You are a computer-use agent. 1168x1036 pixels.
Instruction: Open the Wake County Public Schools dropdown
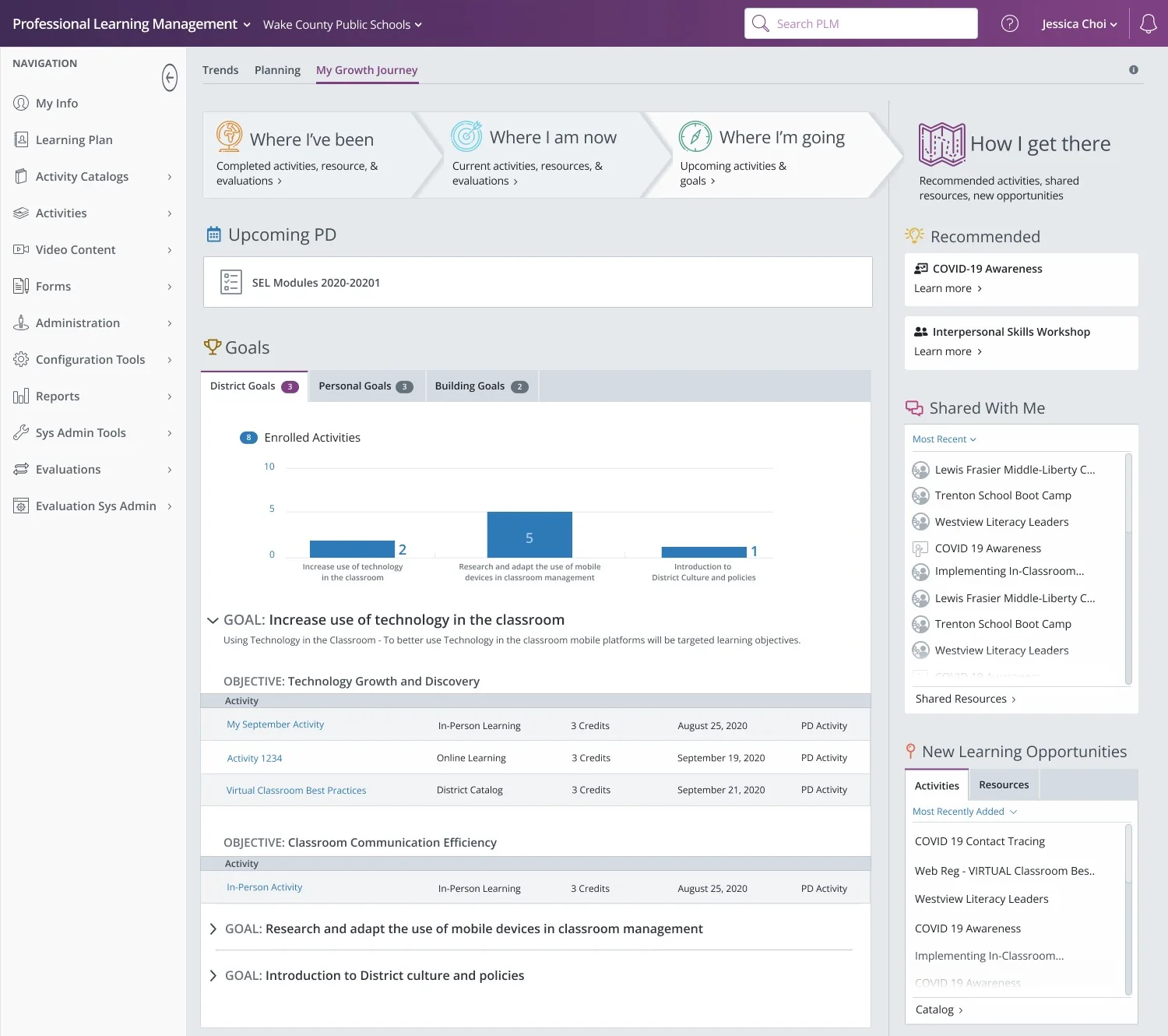click(342, 24)
